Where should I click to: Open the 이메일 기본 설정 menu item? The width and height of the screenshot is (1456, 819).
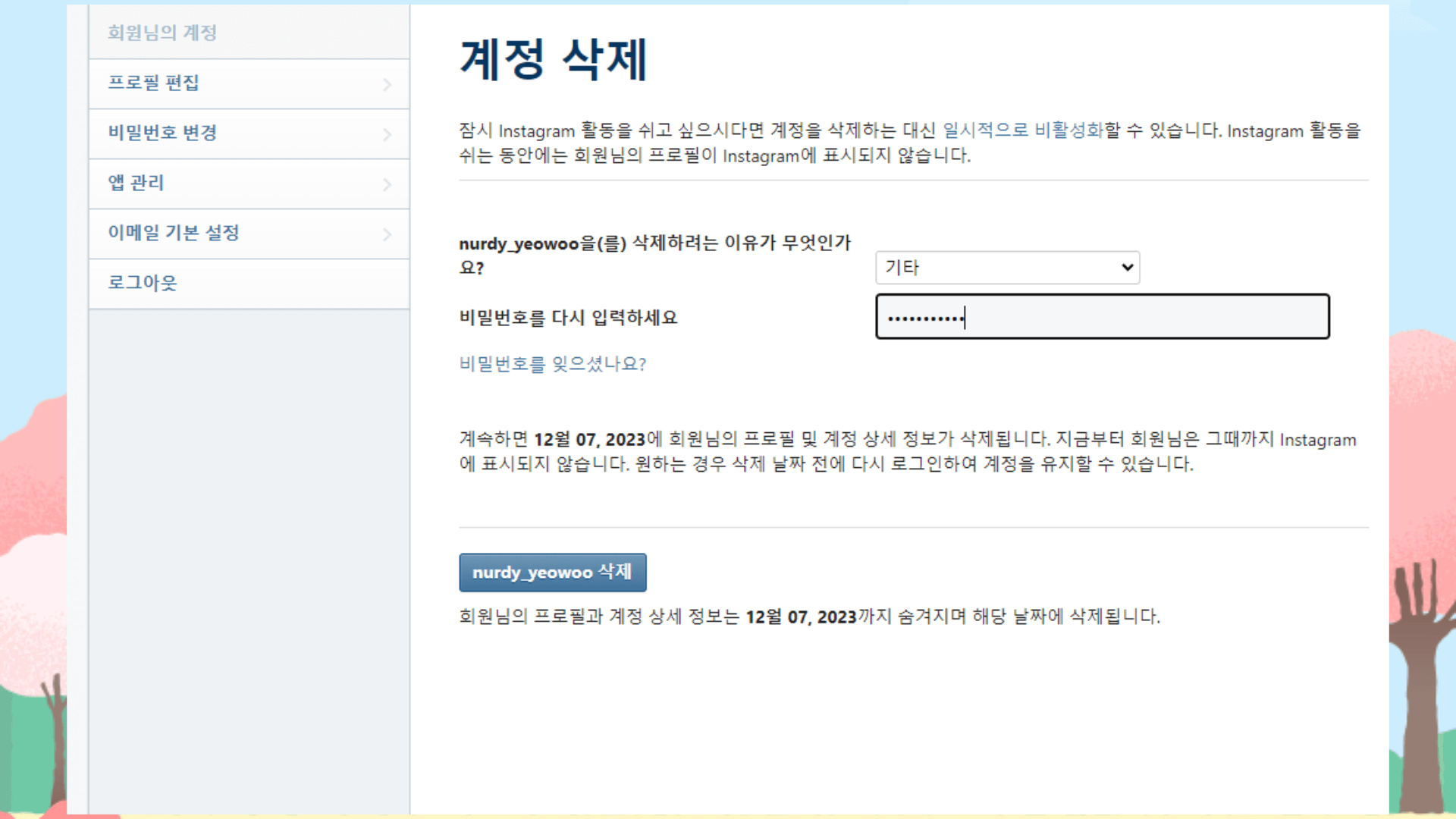(249, 234)
